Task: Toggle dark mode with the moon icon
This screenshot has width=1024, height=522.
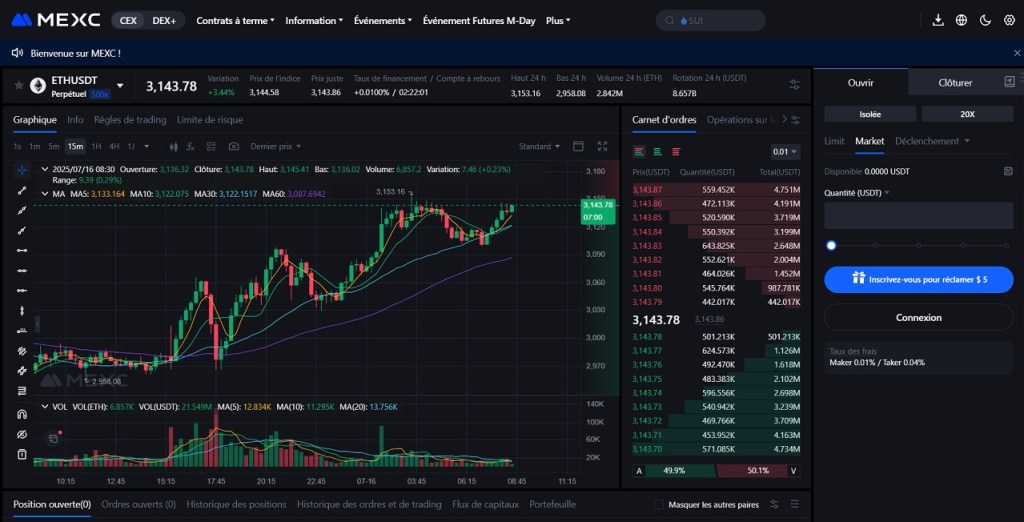Action: 986,20
